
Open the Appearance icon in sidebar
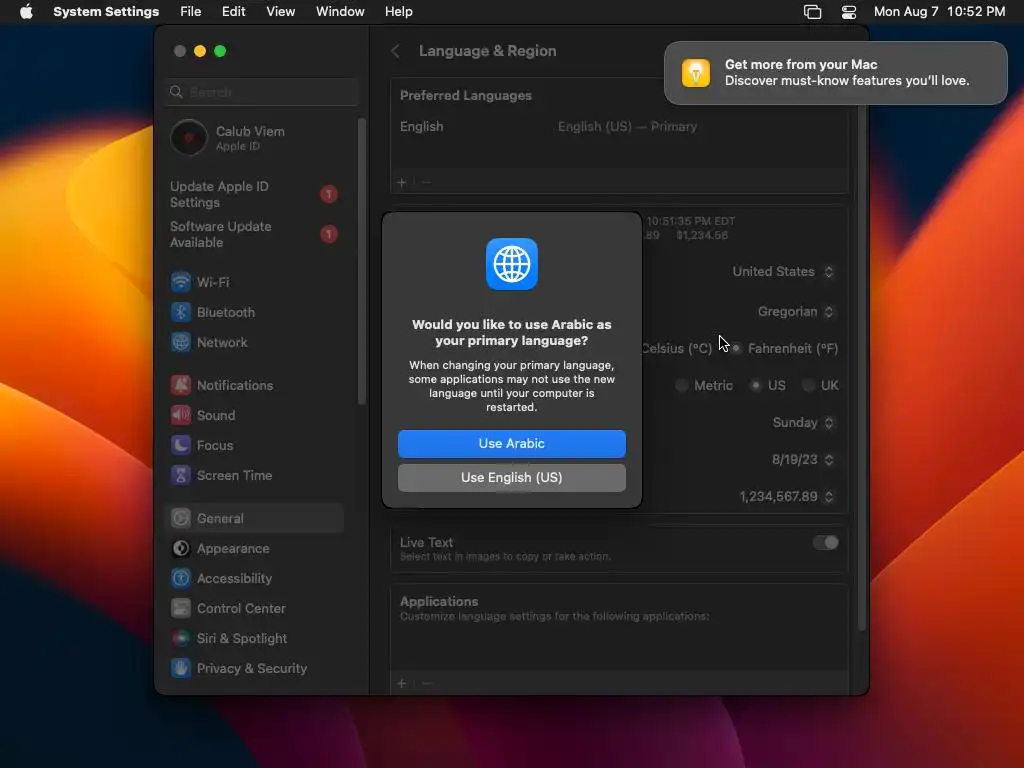click(x=181, y=549)
